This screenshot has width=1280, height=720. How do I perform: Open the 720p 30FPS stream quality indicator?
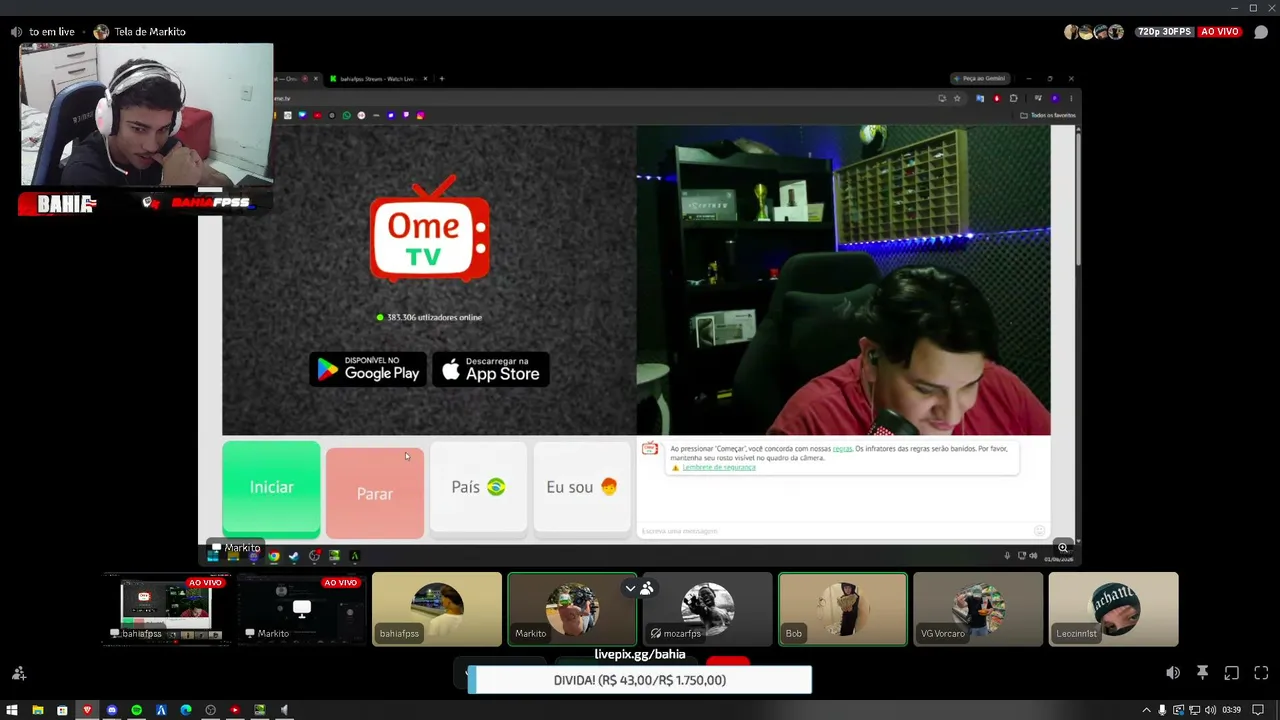tap(1165, 32)
